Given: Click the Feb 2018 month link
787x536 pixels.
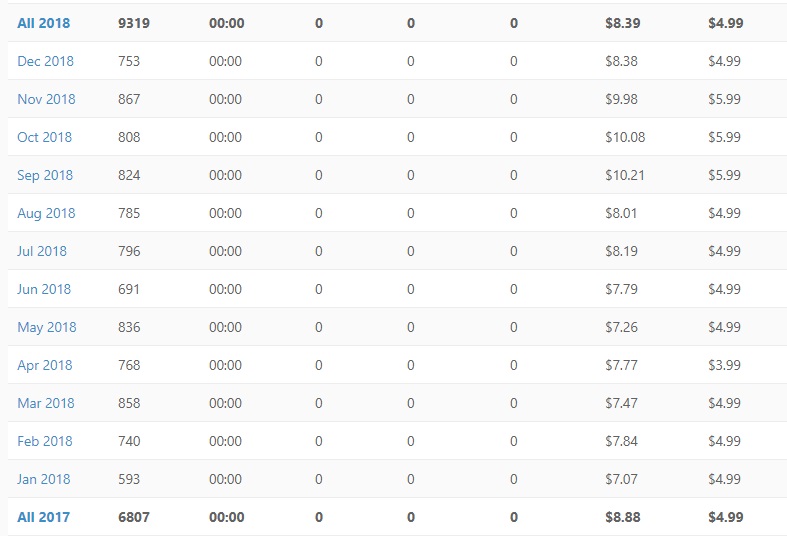Looking at the screenshot, I should pyautogui.click(x=45, y=441).
